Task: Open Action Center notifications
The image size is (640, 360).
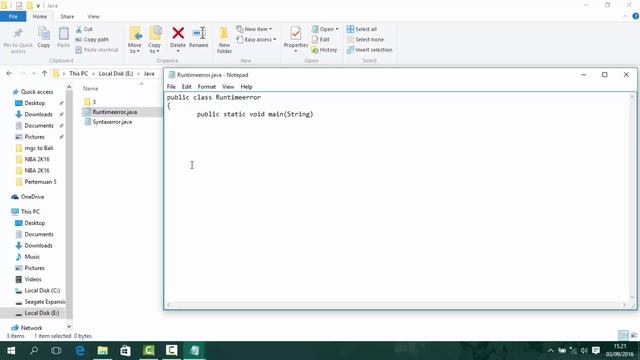Action: (596, 351)
